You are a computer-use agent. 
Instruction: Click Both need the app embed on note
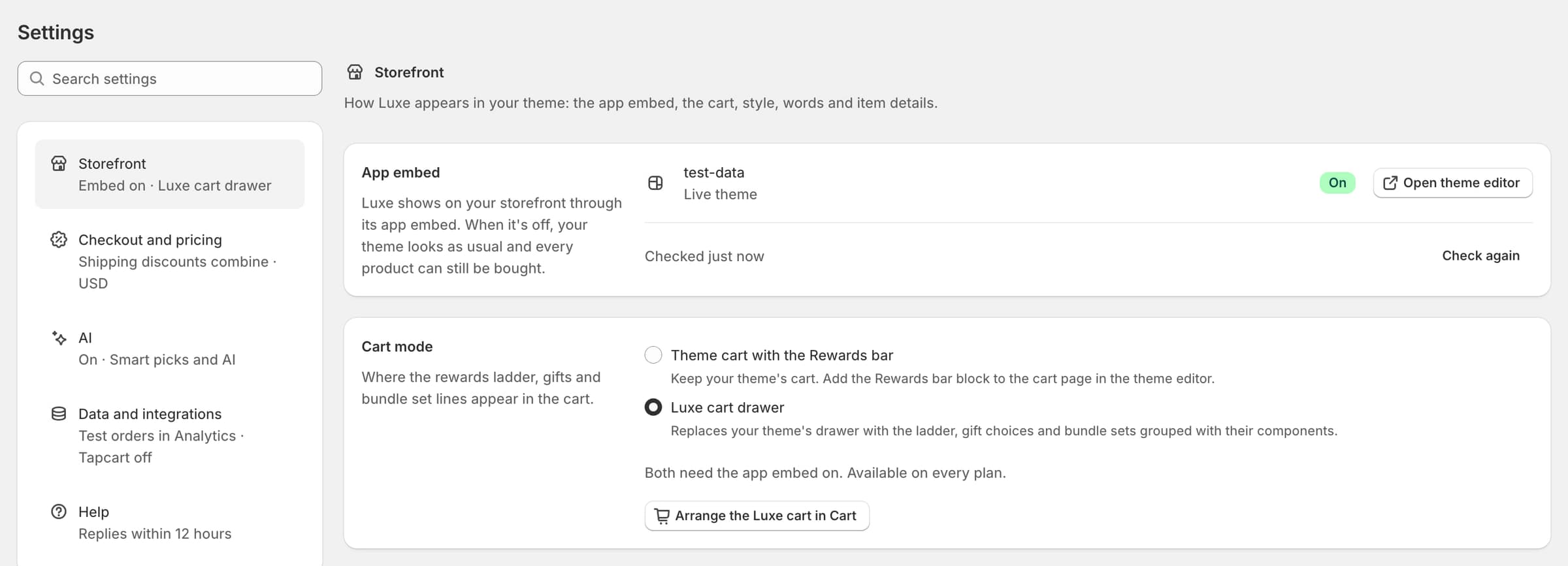(825, 473)
